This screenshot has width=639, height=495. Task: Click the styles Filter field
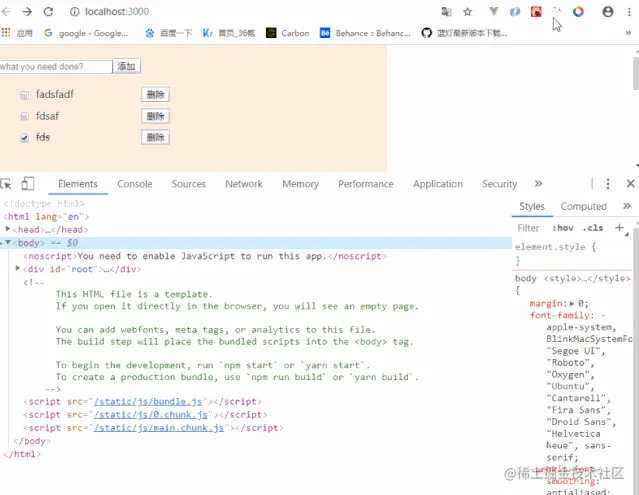tap(529, 228)
